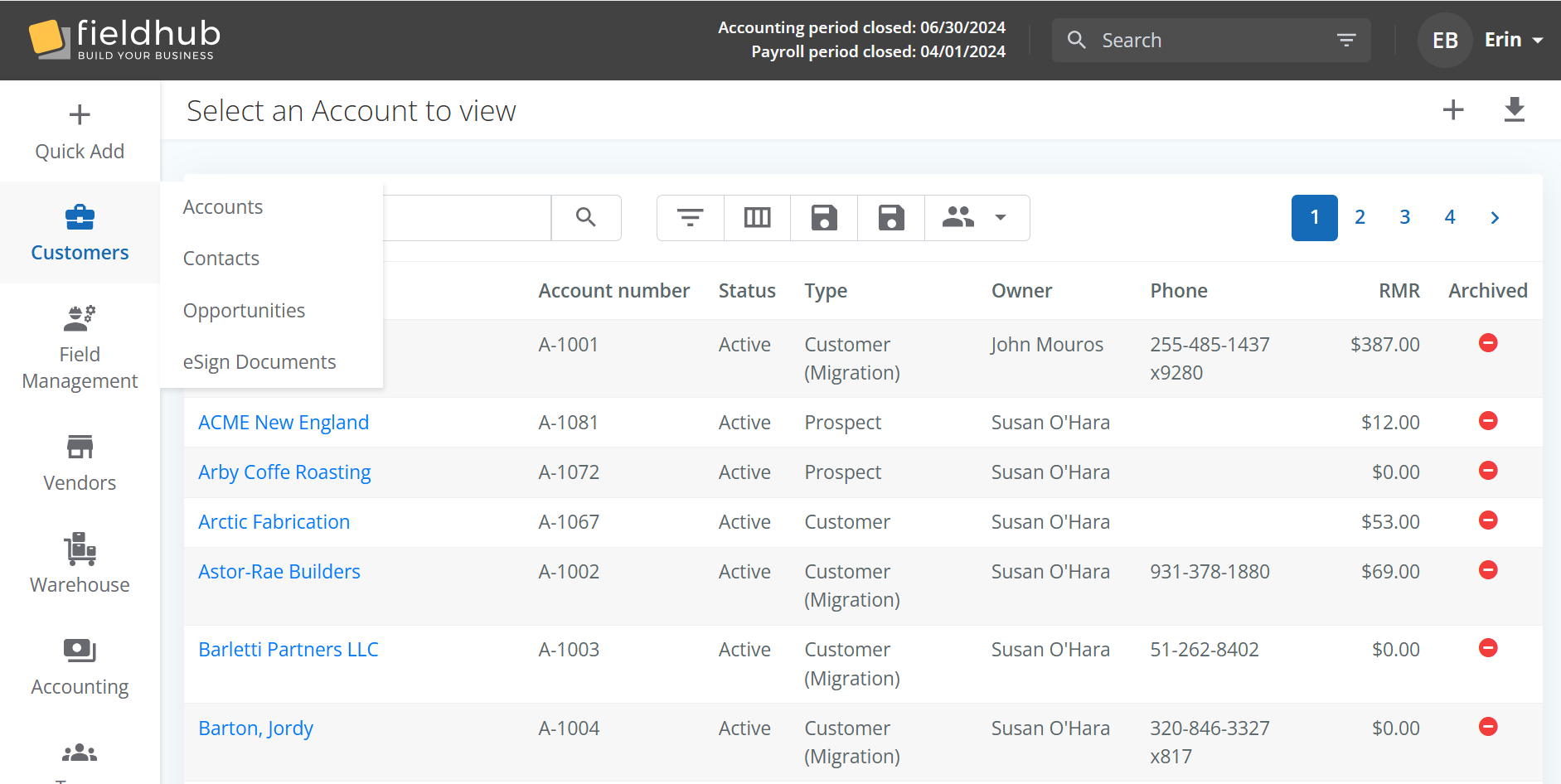Open the Accounting module
Screen dimensions: 1561x784
80,665
